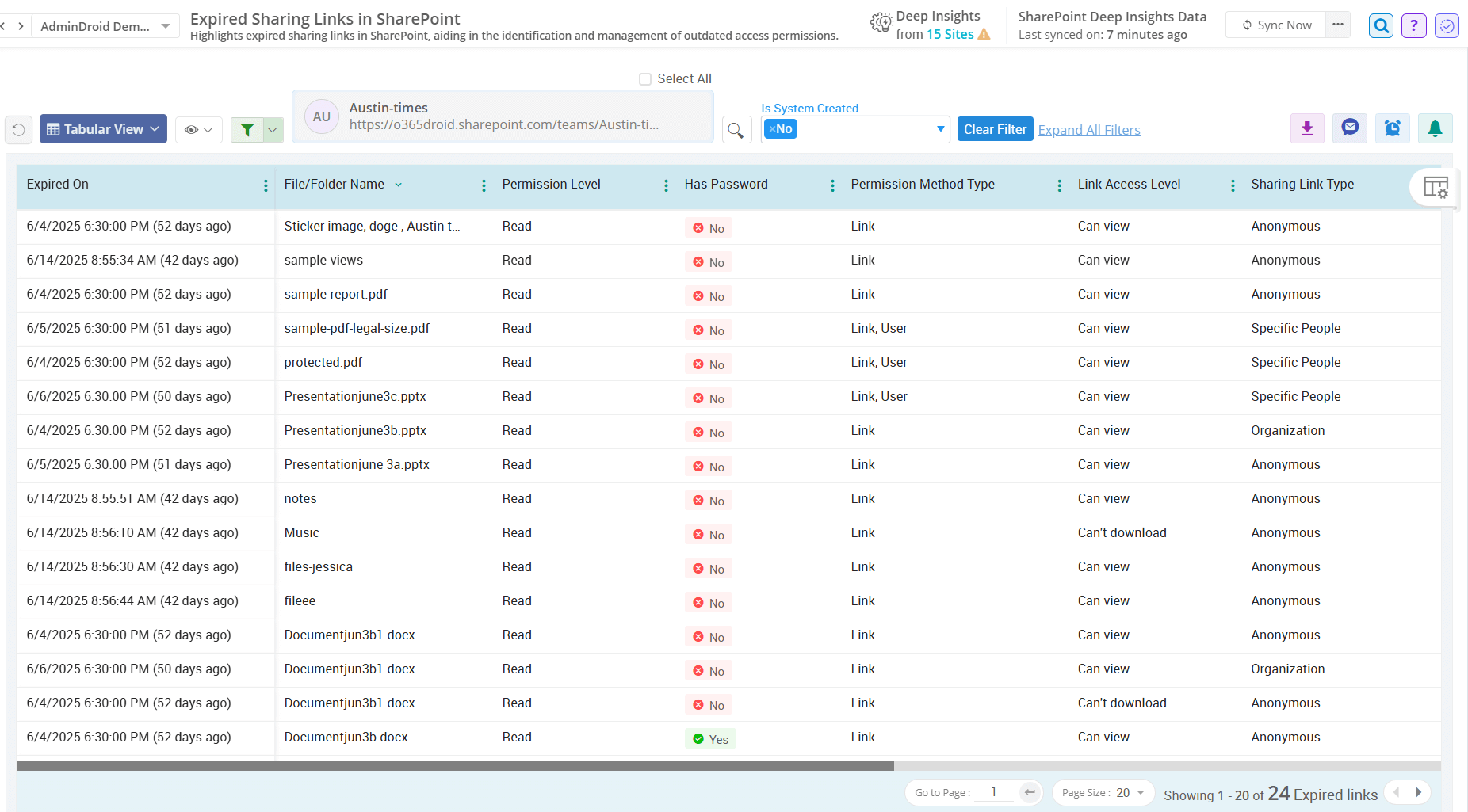Click the email message icon in toolbar
Image resolution: width=1468 pixels, height=812 pixels.
(1350, 128)
